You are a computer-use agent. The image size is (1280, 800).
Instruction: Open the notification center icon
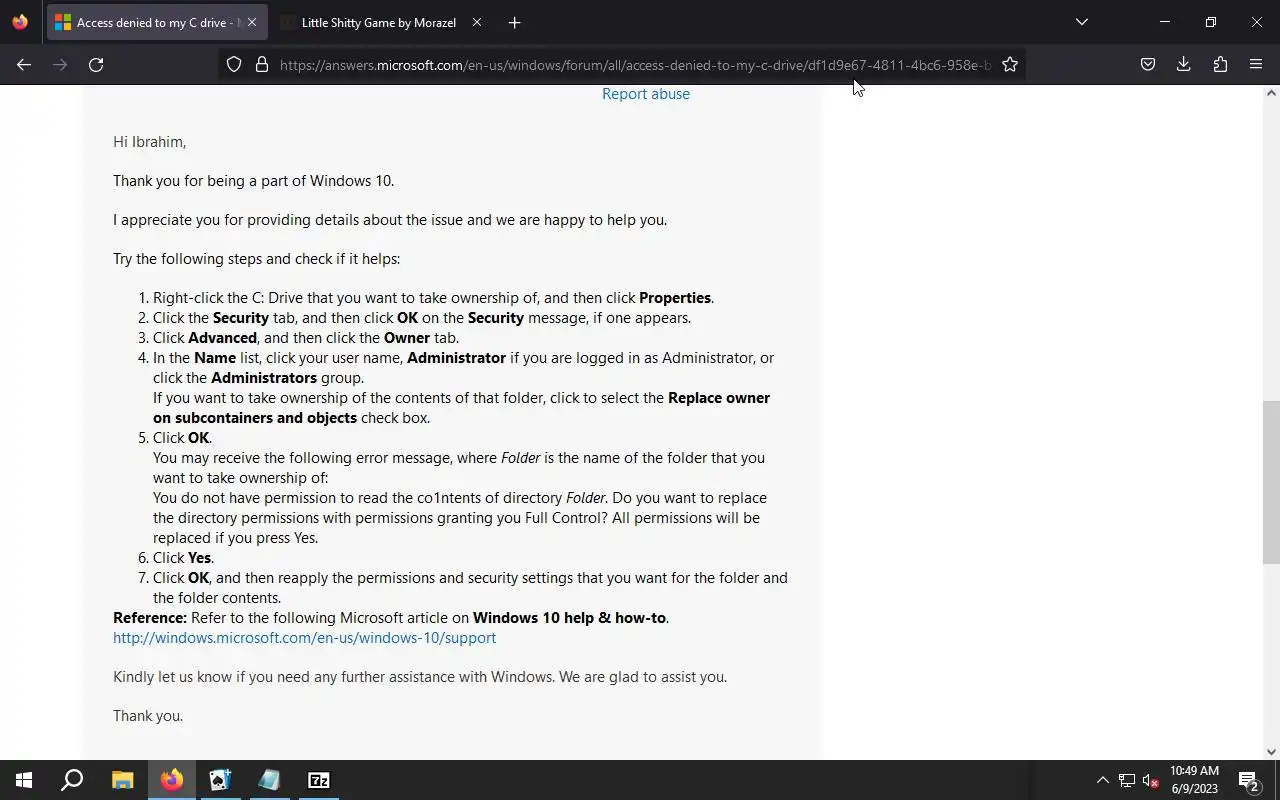tap(1249, 780)
